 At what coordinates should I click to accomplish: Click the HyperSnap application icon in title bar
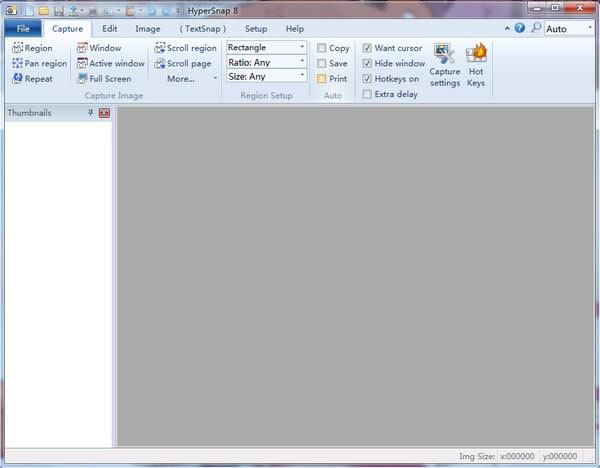pos(11,10)
